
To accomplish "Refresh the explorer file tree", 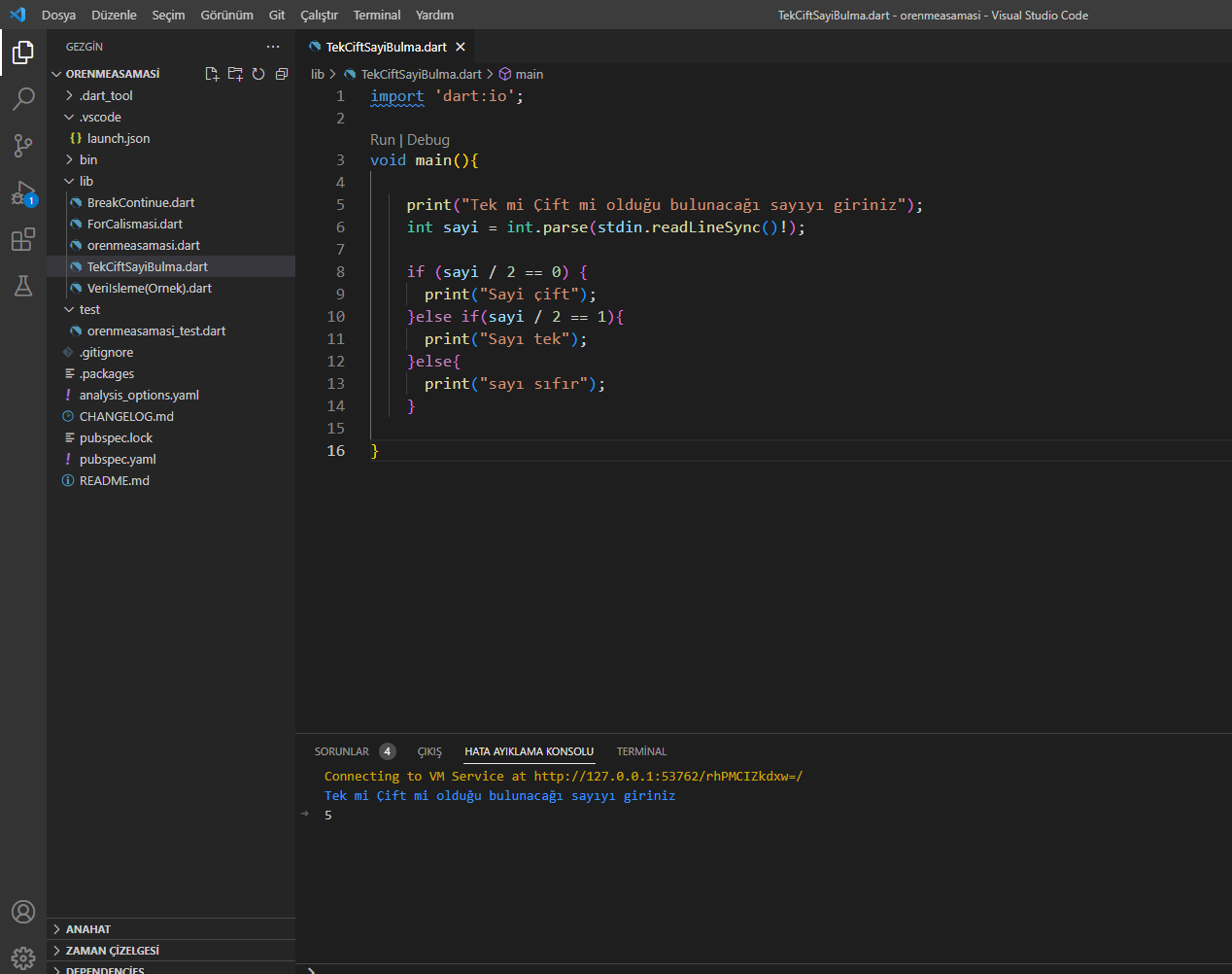I will point(258,74).
